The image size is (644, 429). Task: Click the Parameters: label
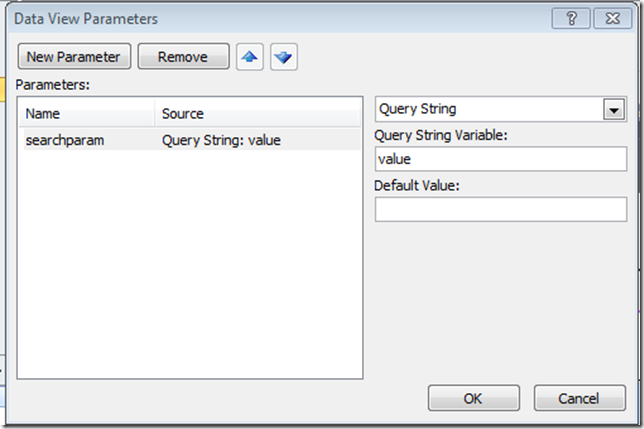click(x=53, y=85)
